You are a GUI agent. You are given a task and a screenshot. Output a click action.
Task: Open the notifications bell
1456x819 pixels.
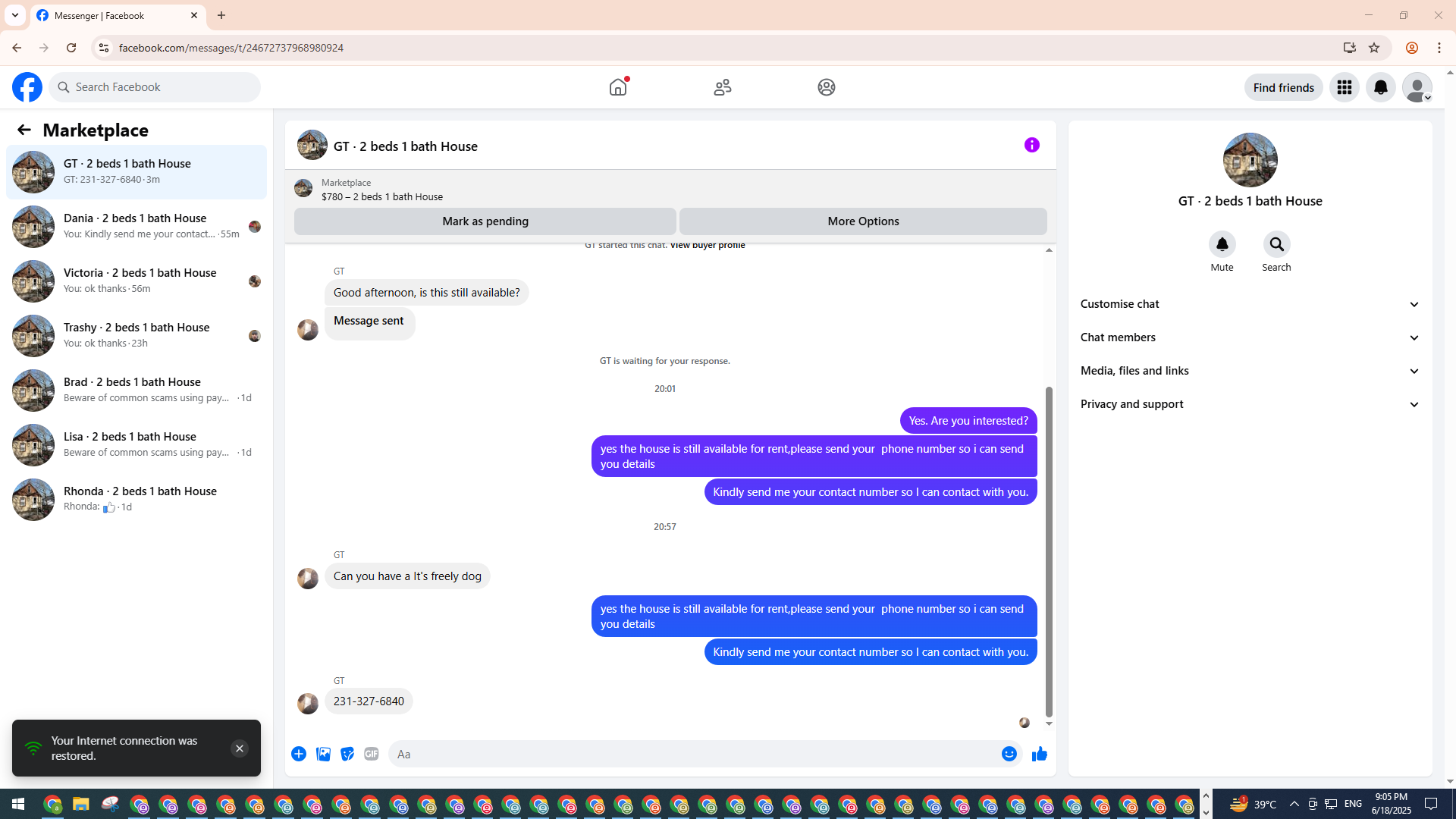[1381, 87]
